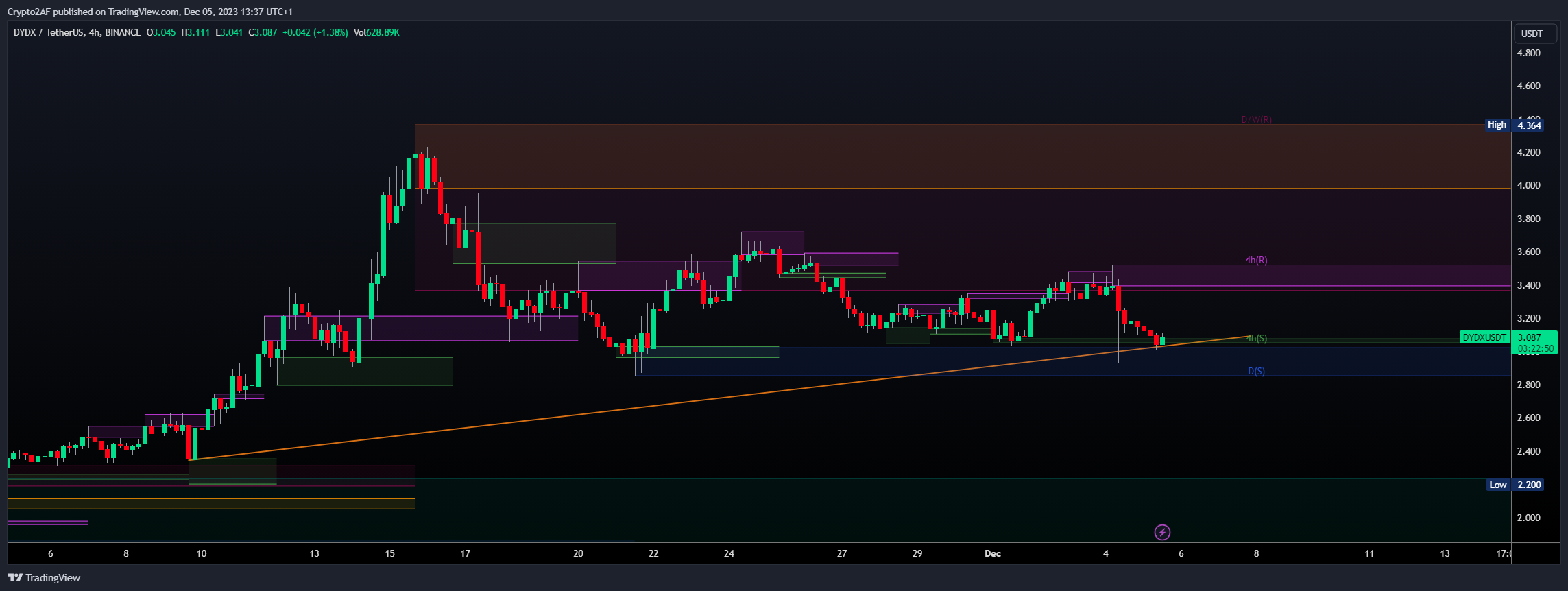Click the TradingView logo at bottom left

pos(44,578)
